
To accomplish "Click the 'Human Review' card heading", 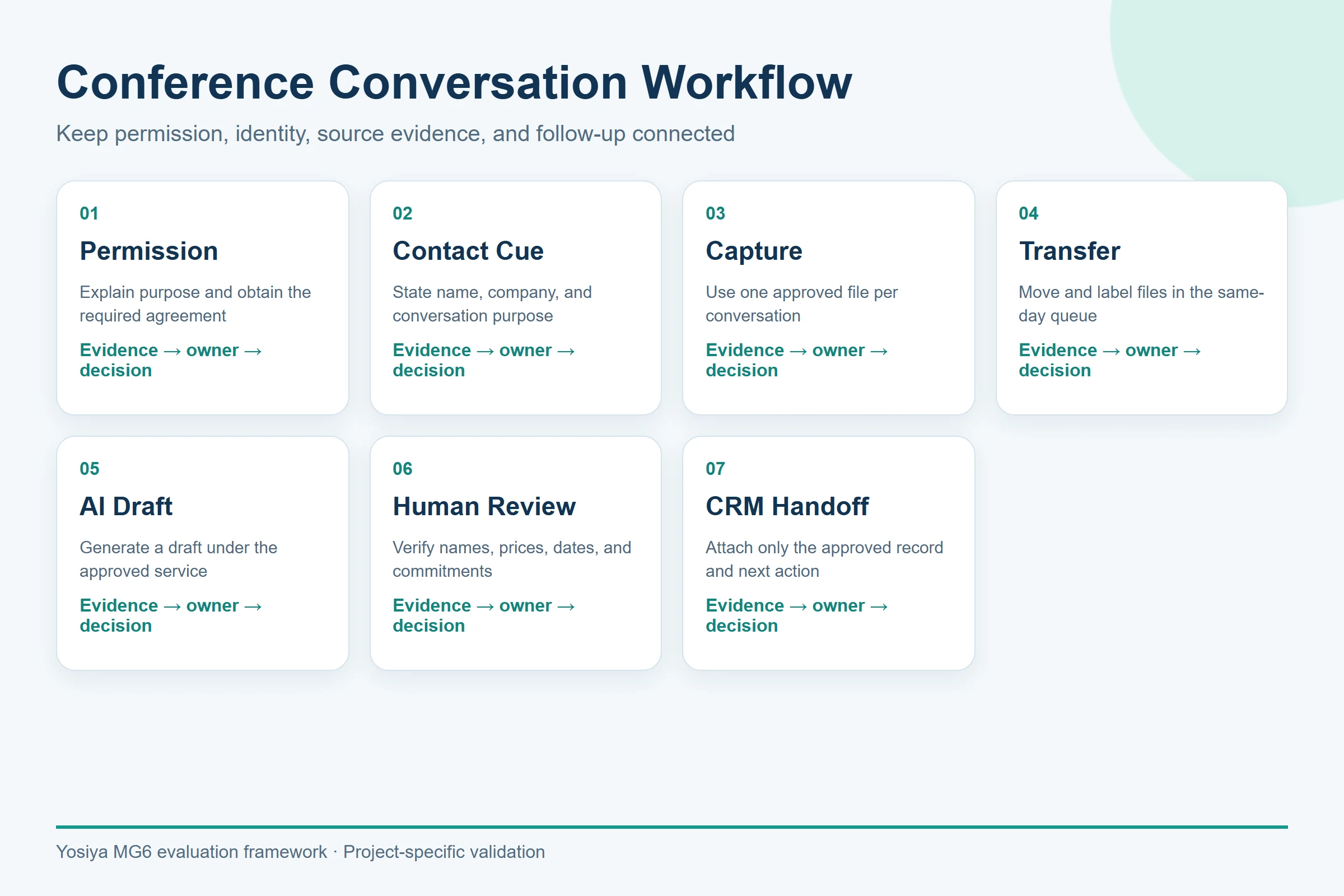I will (484, 506).
